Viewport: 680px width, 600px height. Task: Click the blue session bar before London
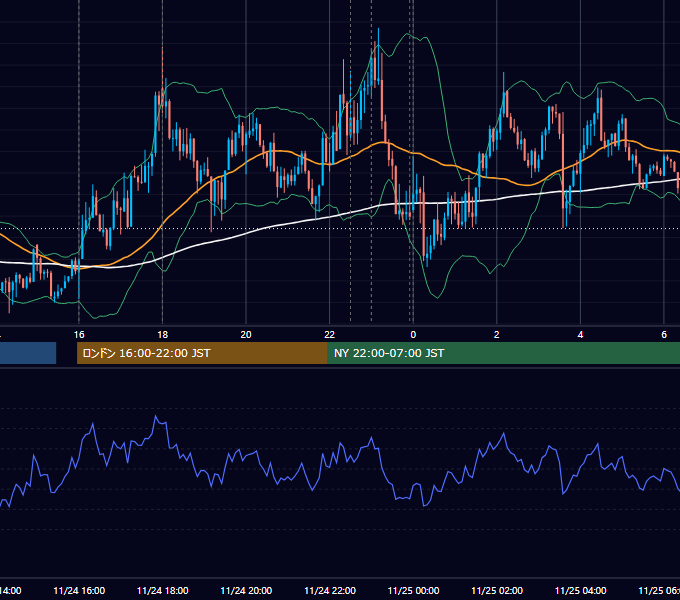pyautogui.click(x=28, y=353)
